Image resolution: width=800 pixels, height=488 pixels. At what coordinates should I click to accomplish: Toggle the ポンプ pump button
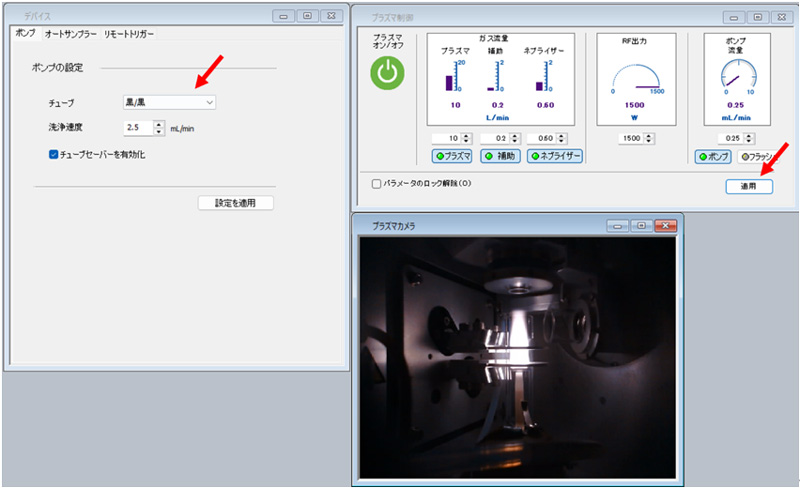coord(713,156)
